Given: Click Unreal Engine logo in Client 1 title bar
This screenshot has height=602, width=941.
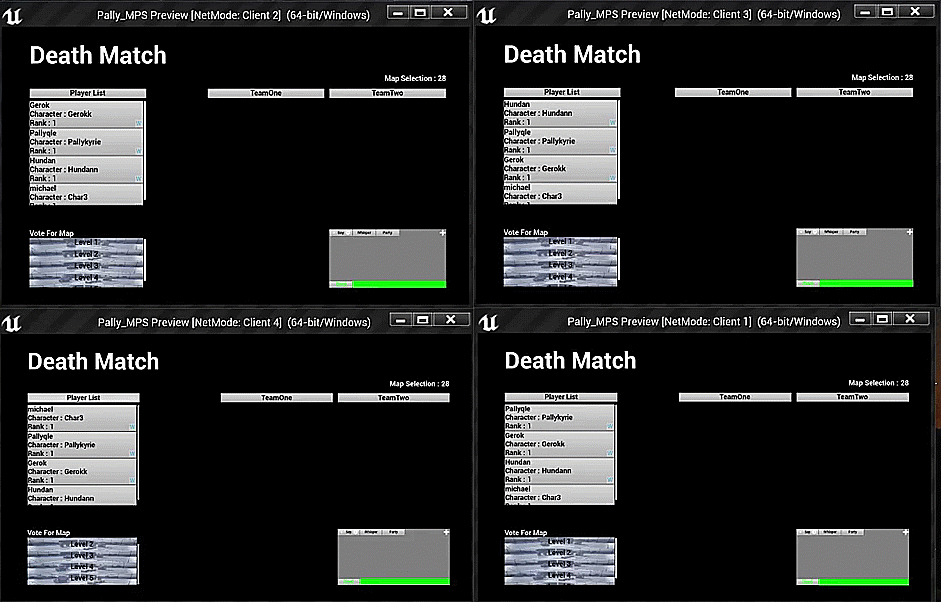Looking at the screenshot, I should point(489,322).
